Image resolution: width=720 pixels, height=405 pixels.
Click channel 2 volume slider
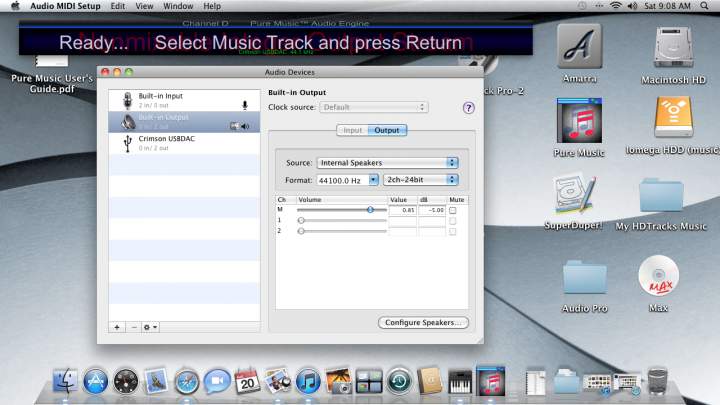(342, 231)
